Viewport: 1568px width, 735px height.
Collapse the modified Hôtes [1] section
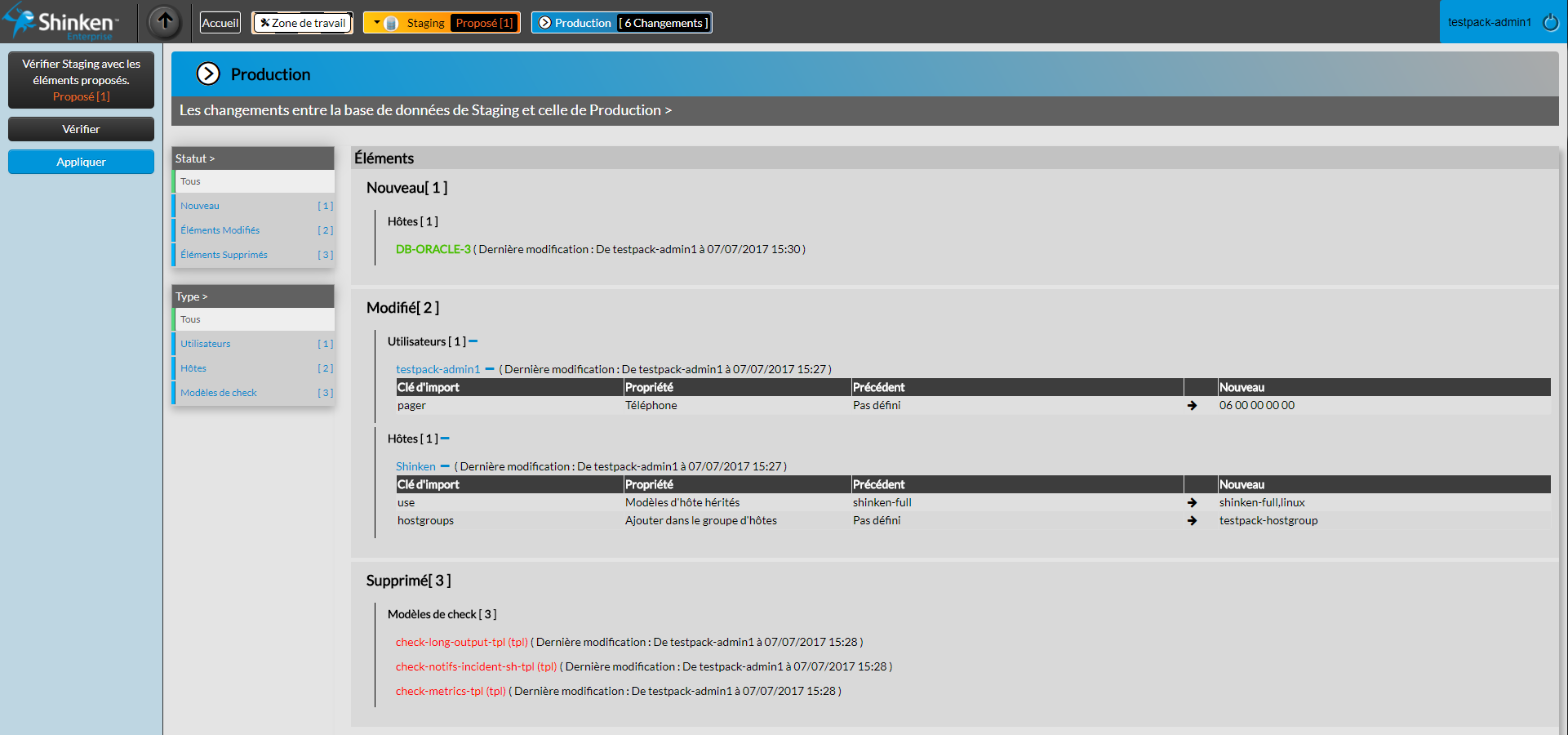[445, 439]
